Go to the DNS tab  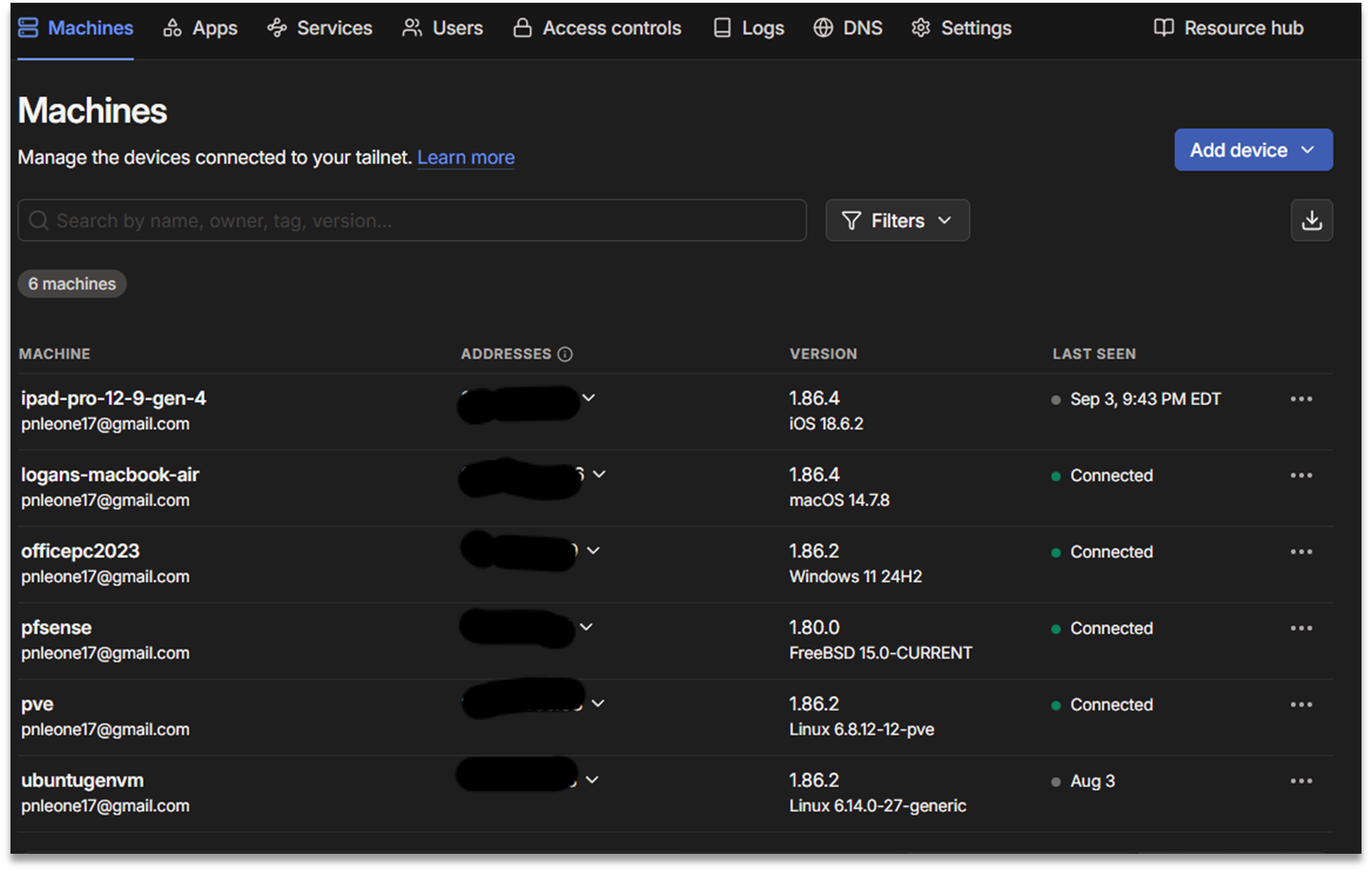(847, 28)
